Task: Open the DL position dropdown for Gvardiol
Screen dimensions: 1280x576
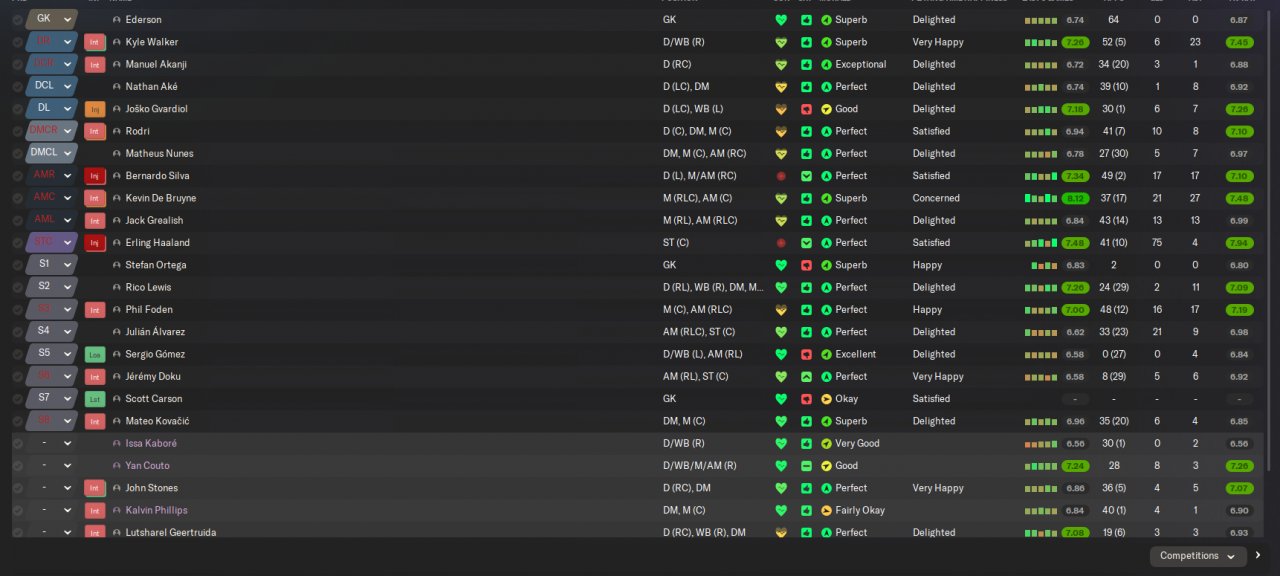Action: pyautogui.click(x=52, y=108)
